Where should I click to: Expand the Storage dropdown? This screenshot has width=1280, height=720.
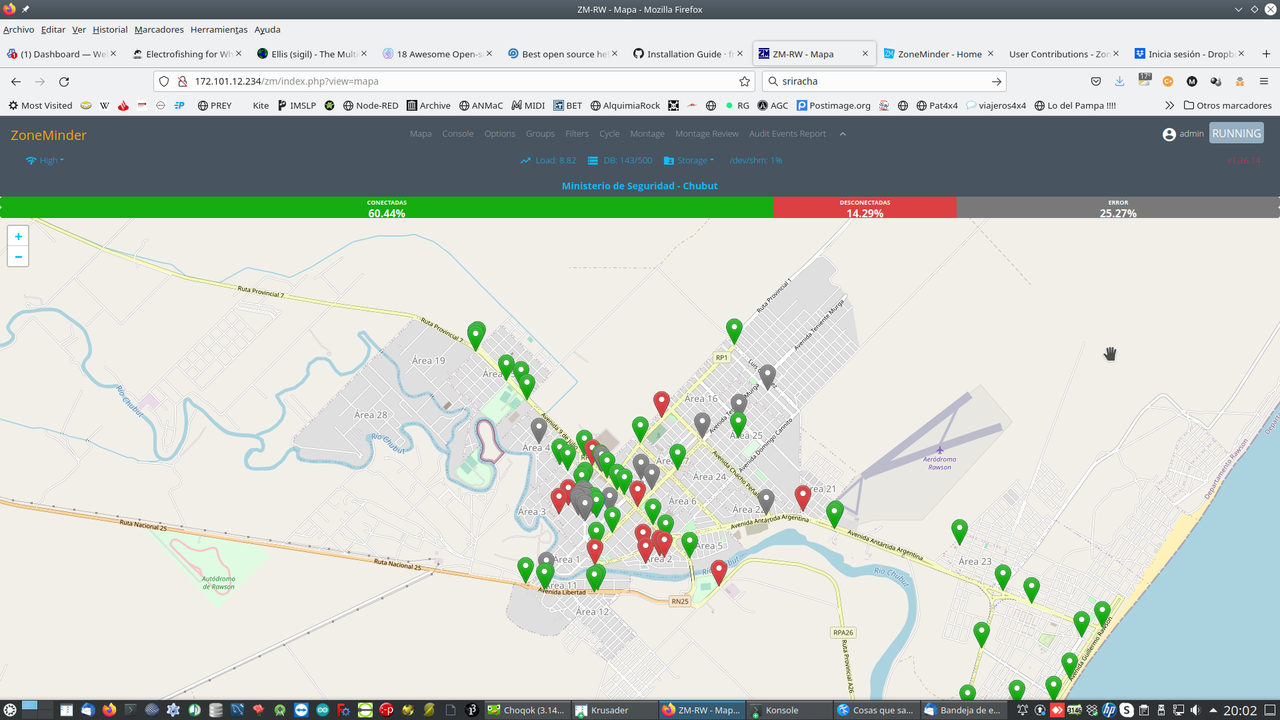tap(689, 160)
